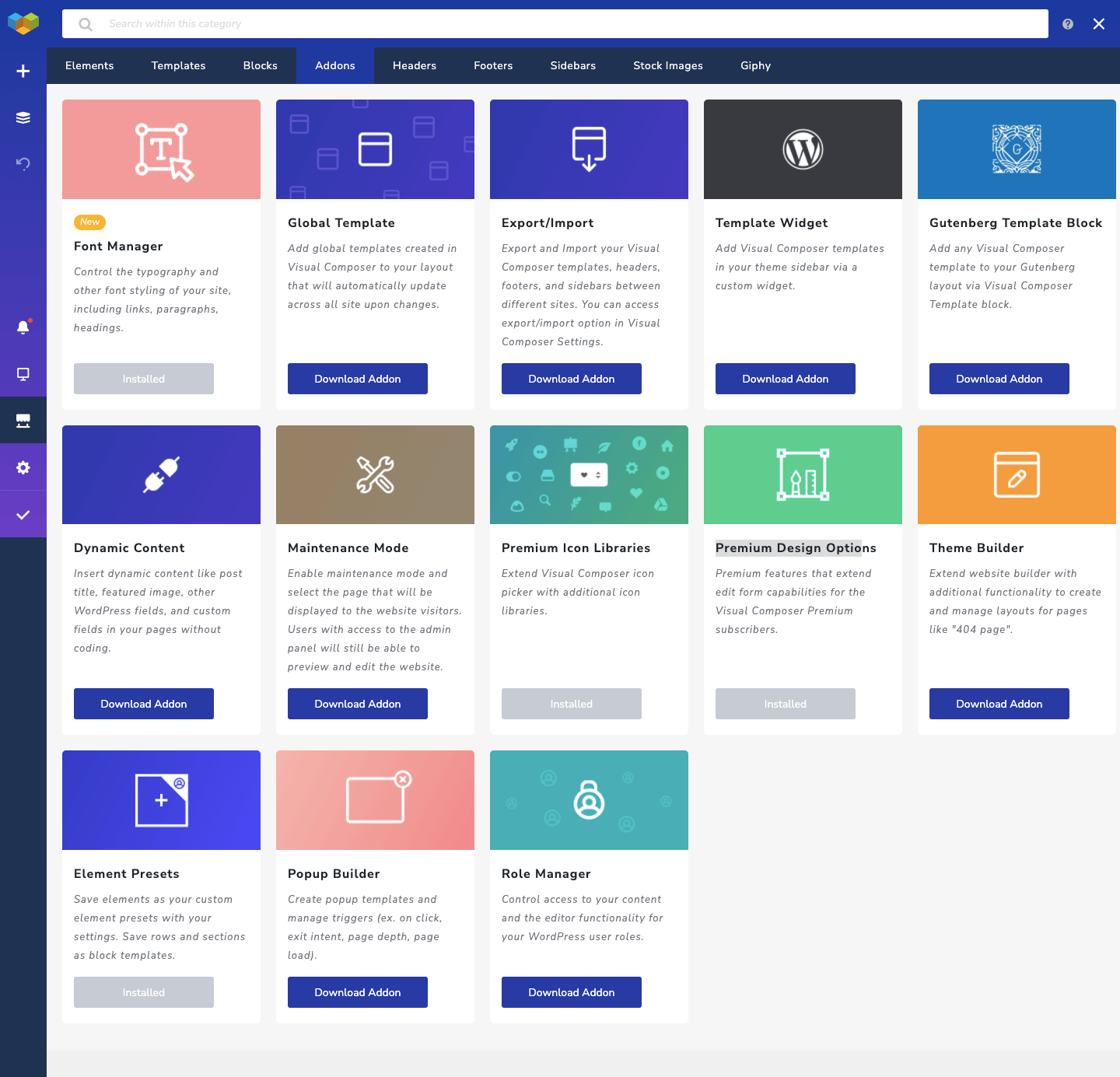Click the Maintenance Mode title text
This screenshot has width=1120, height=1077.
348,547
